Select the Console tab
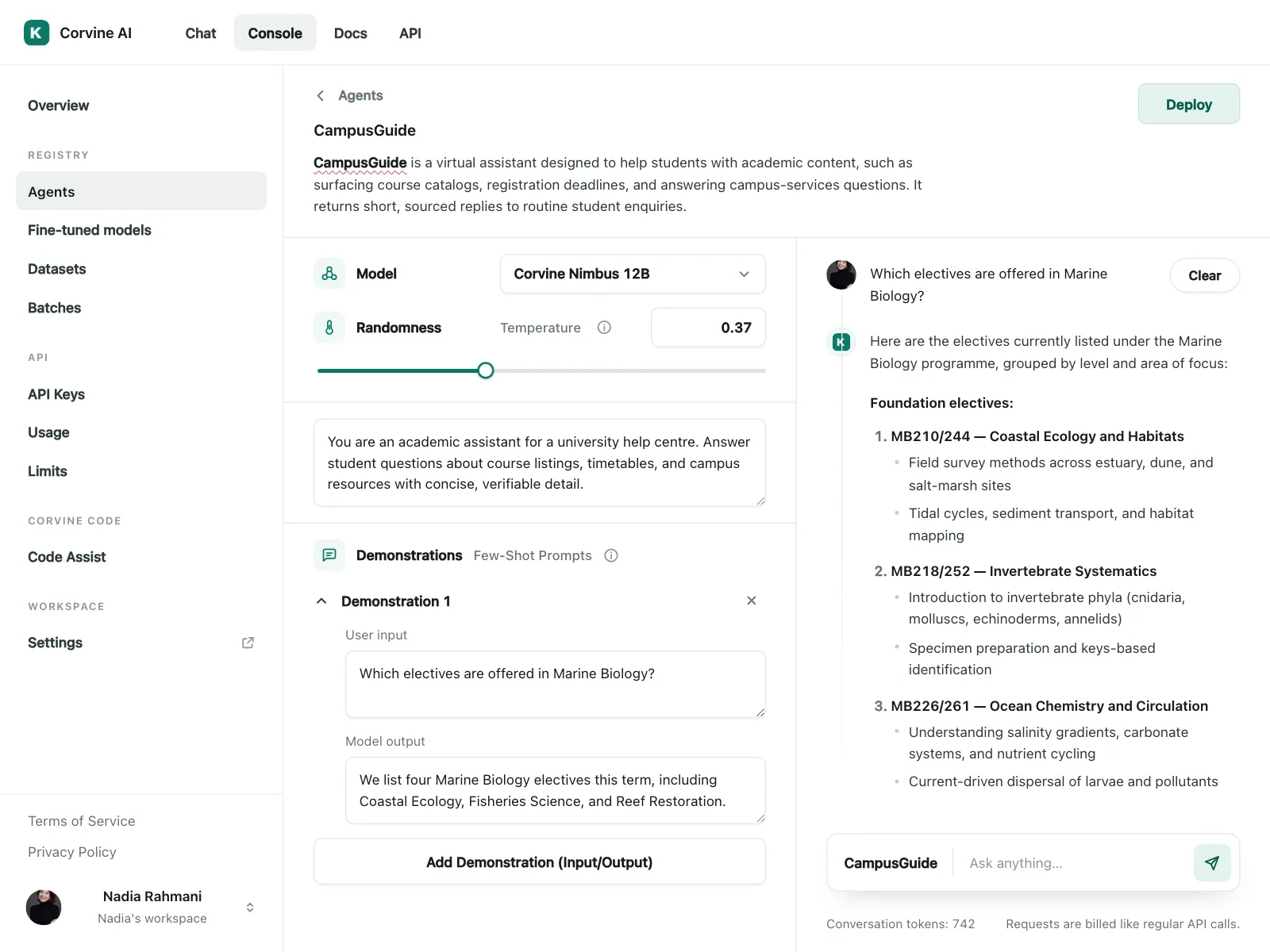 [275, 33]
